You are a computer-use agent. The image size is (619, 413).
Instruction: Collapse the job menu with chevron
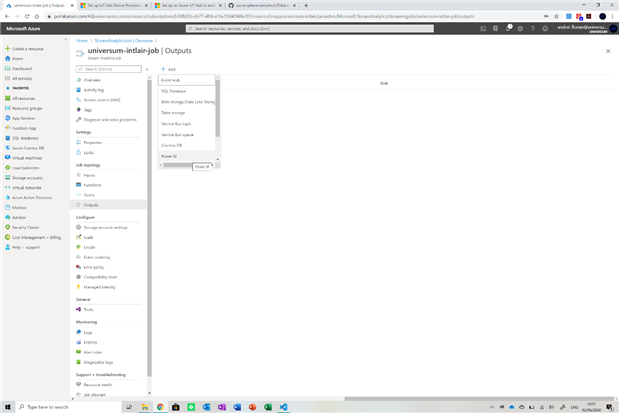click(147, 69)
